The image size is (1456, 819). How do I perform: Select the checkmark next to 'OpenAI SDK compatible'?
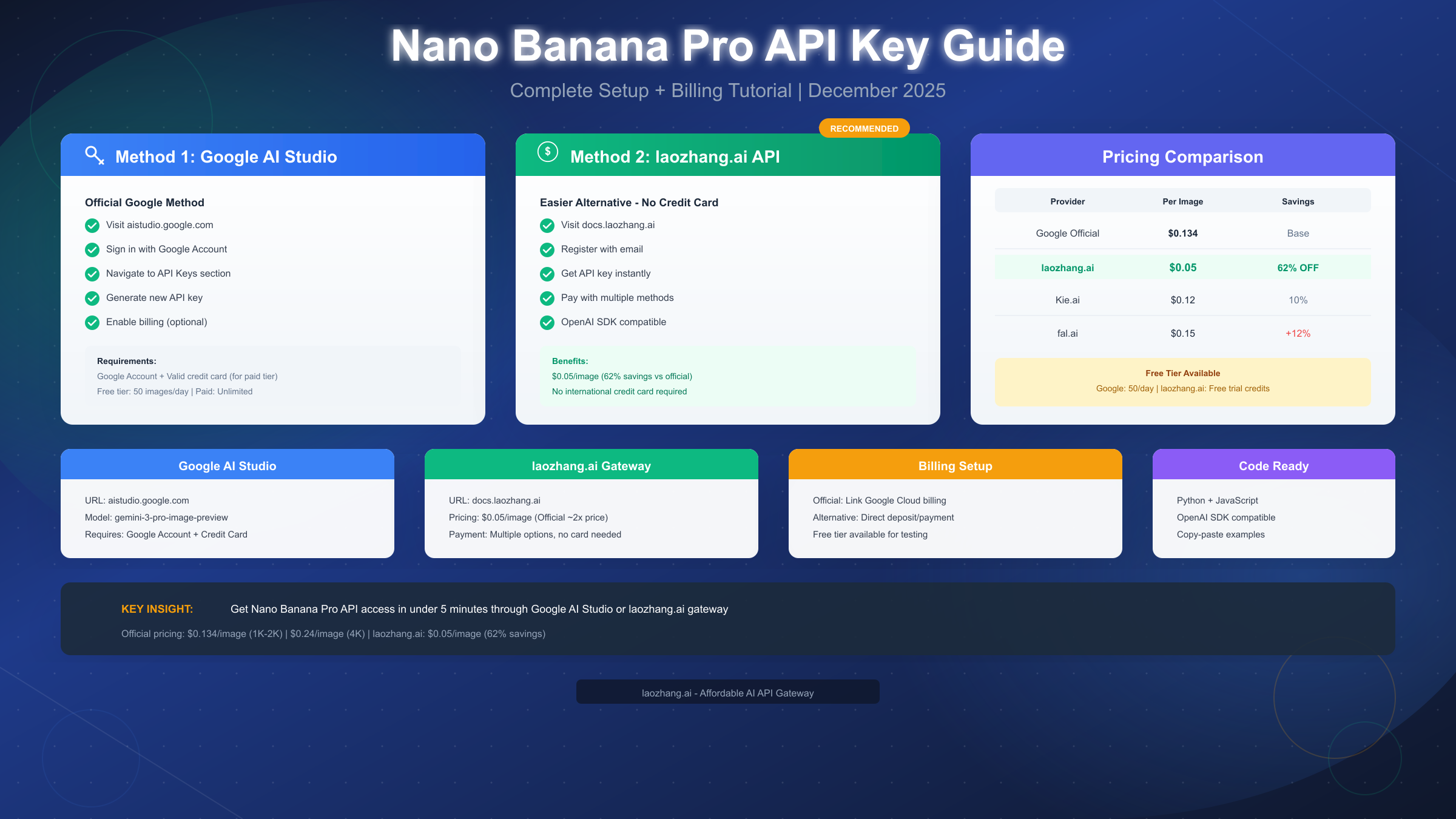(x=547, y=322)
